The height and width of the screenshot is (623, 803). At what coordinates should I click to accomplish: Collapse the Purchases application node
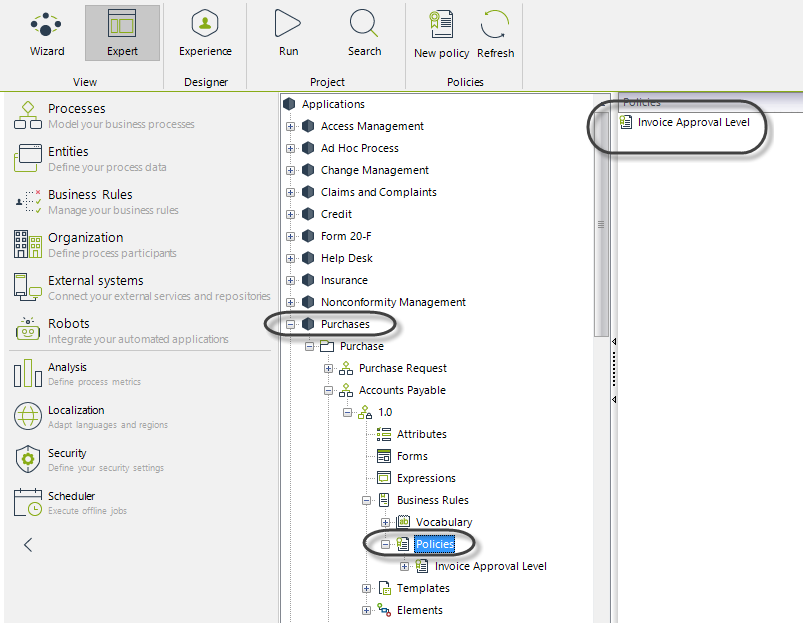coord(290,325)
